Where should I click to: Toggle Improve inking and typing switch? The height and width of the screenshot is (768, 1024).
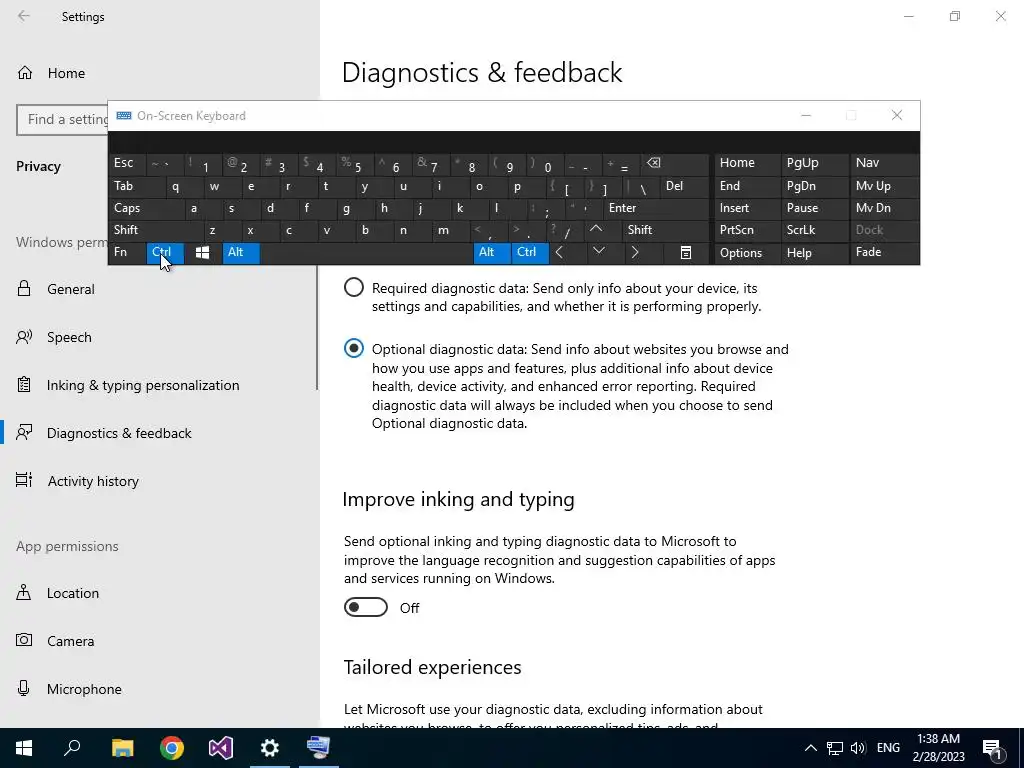pos(366,607)
